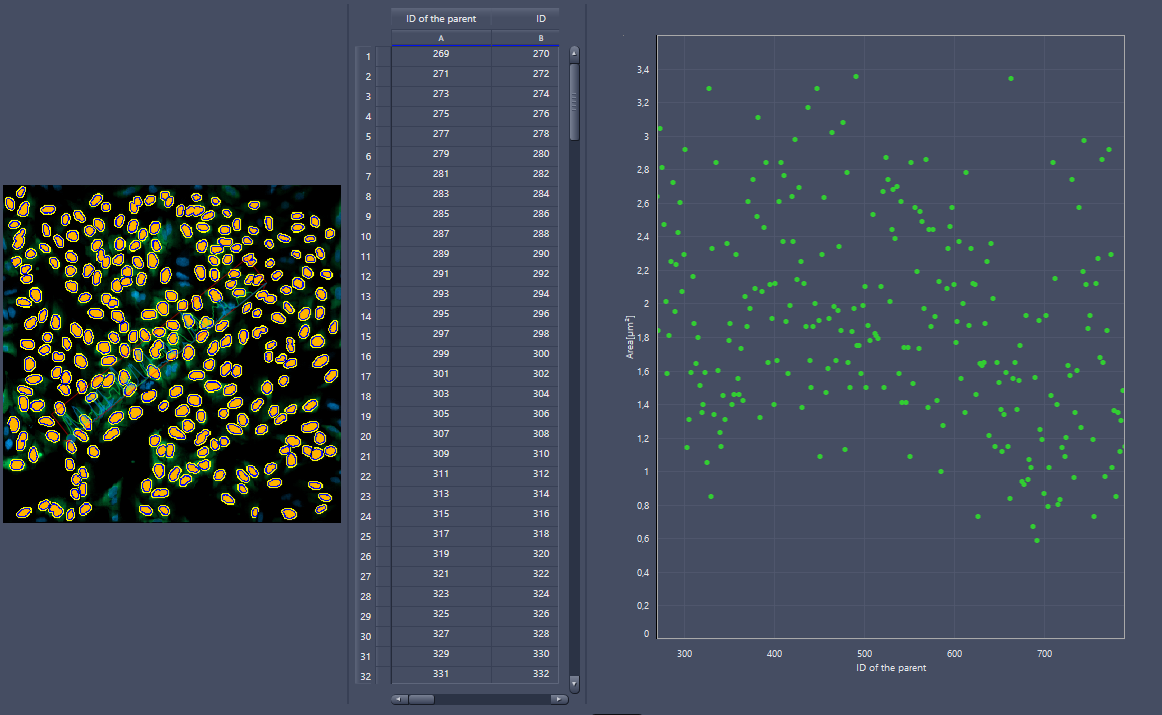Select row number 32 in the table
Viewport: 1162px width, 715px height.
(366, 677)
